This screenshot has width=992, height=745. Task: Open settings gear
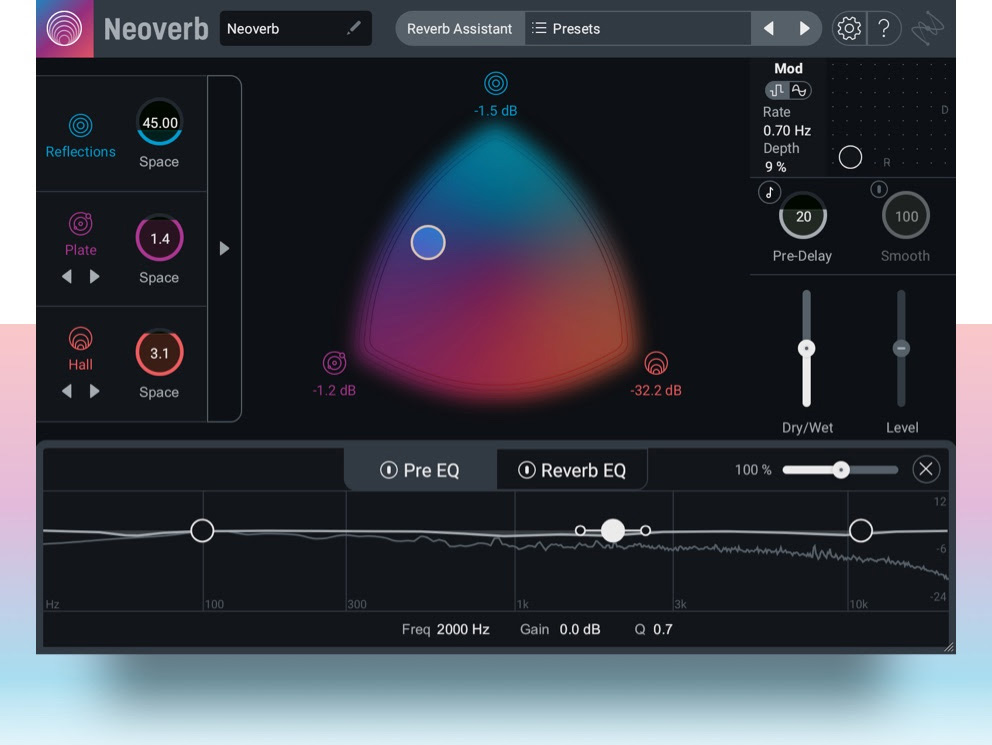coord(848,28)
